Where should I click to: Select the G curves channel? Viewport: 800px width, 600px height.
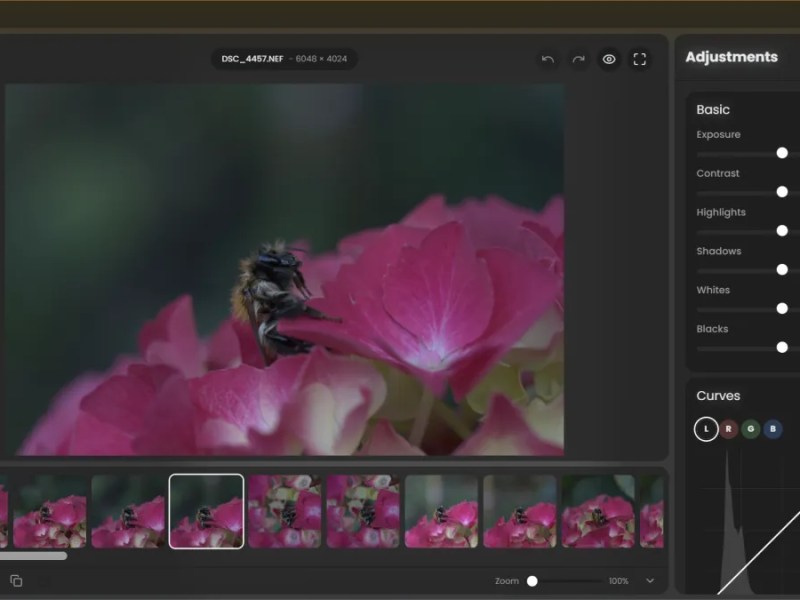click(751, 429)
